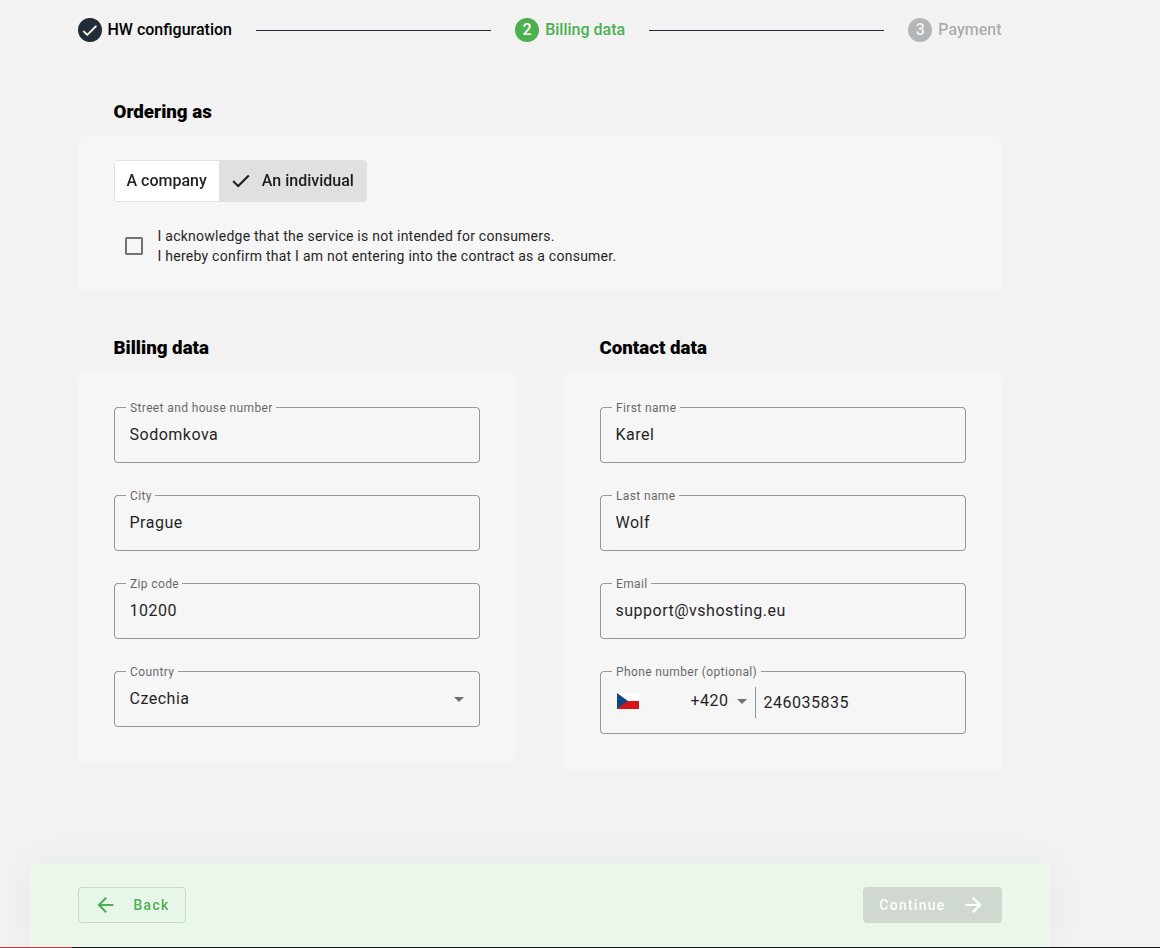The height and width of the screenshot is (948, 1160).
Task: Click the right arrow icon on Continue button
Action: tap(973, 905)
